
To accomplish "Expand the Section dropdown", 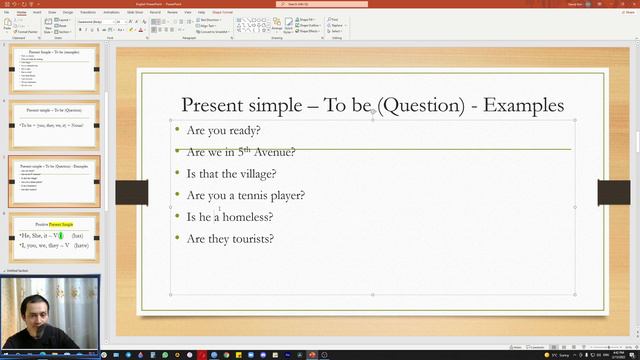I will [x=63, y=32].
